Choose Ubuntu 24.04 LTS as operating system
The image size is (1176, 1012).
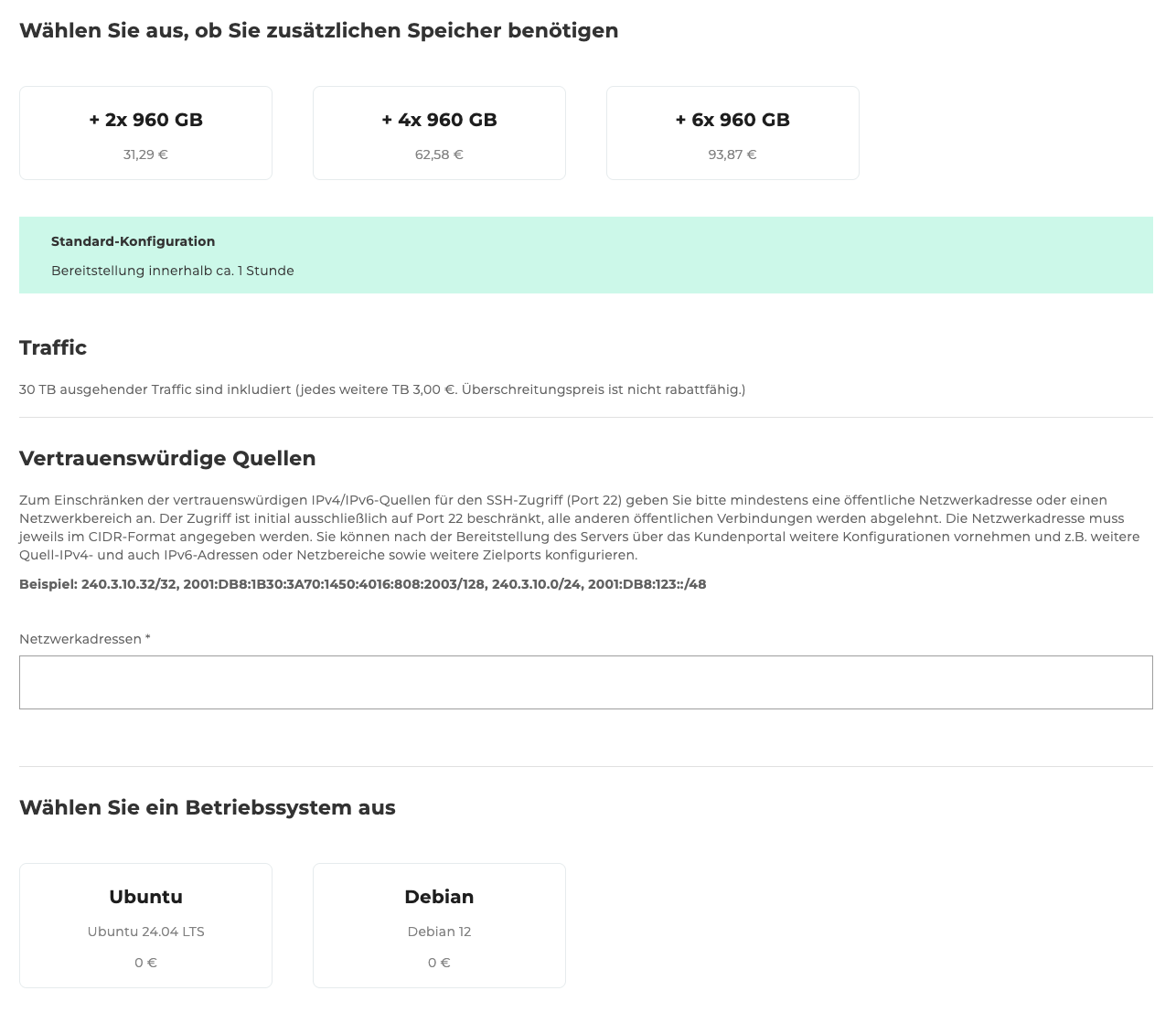tap(145, 925)
